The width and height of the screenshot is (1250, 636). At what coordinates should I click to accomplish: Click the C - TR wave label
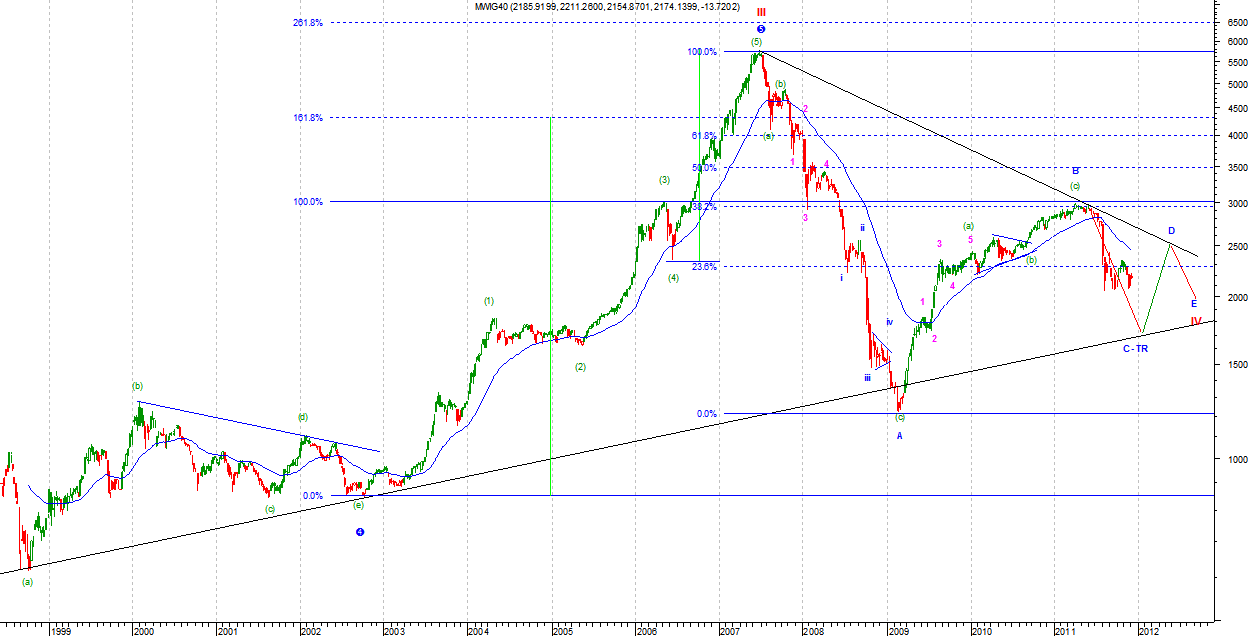[1134, 348]
